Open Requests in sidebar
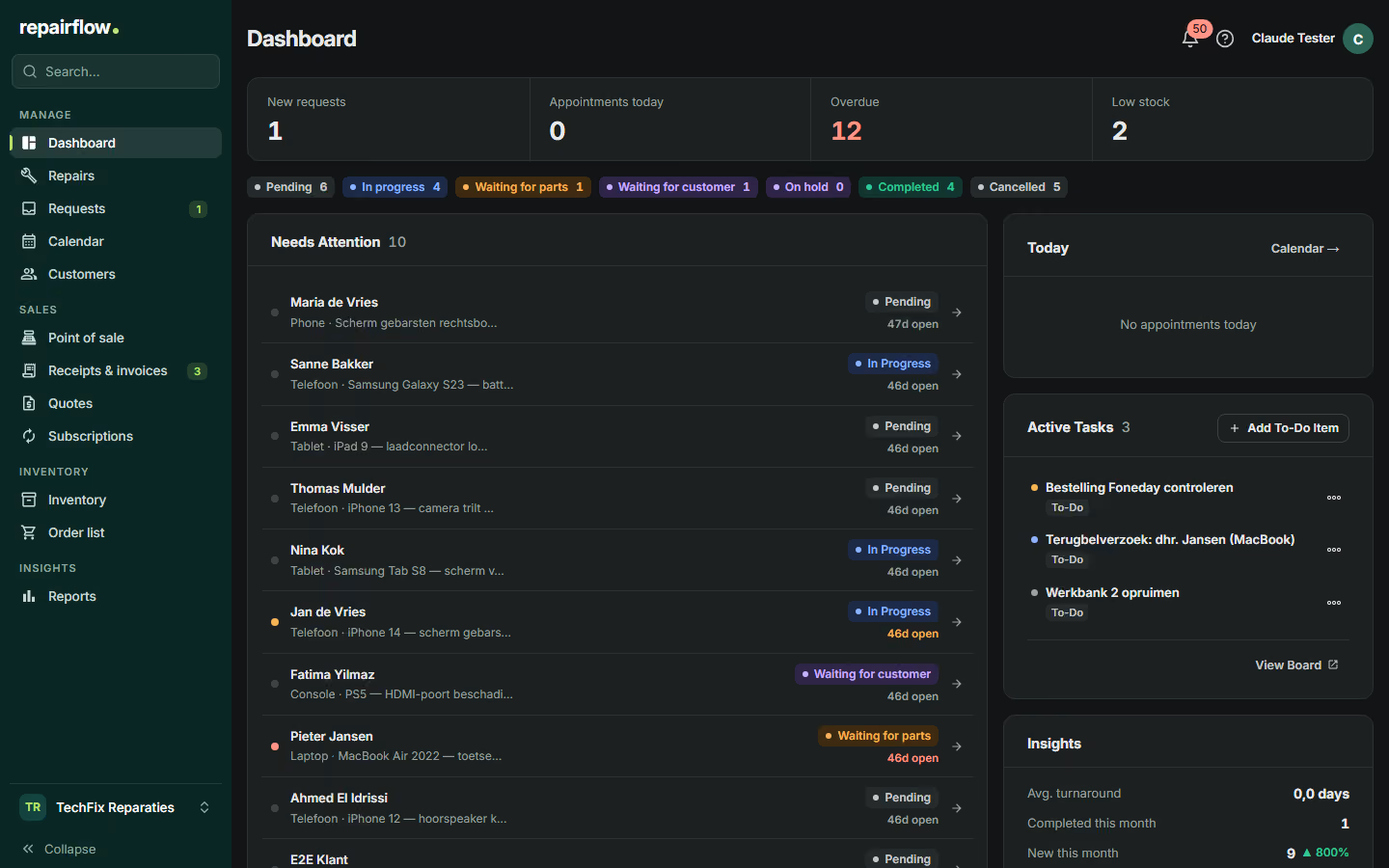Image resolution: width=1389 pixels, height=868 pixels. point(116,208)
